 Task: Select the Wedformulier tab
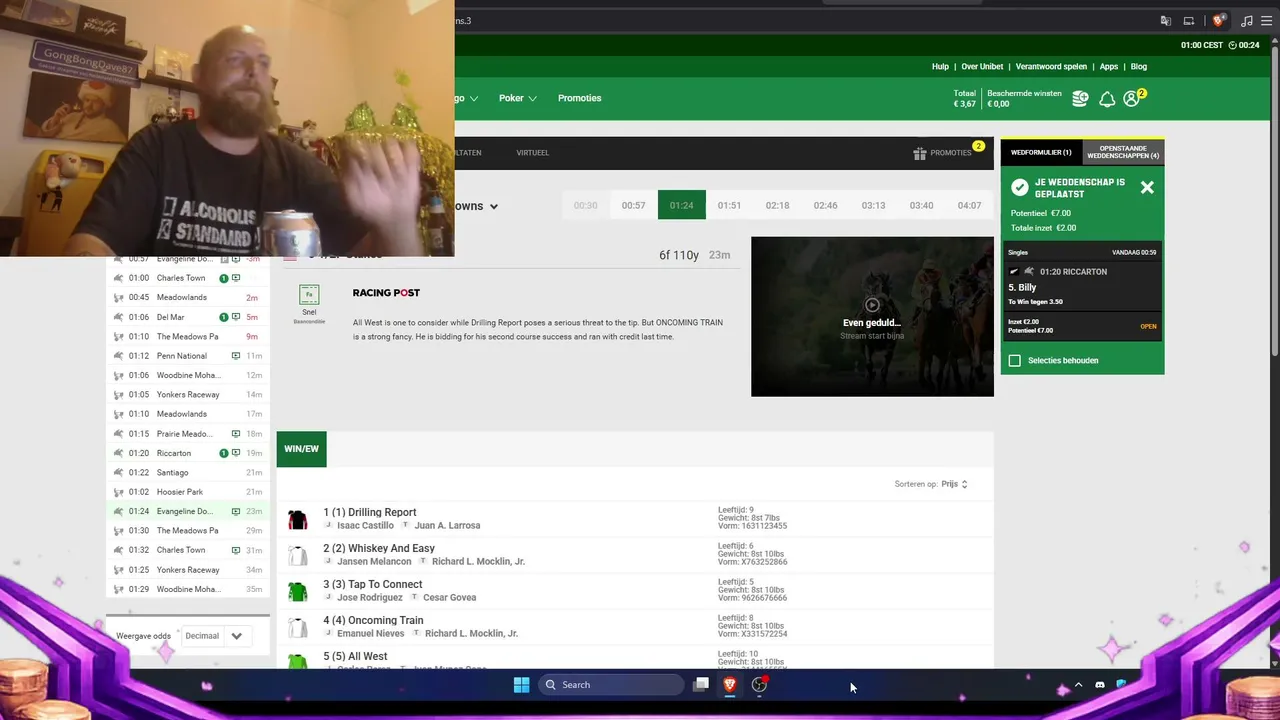click(1041, 152)
